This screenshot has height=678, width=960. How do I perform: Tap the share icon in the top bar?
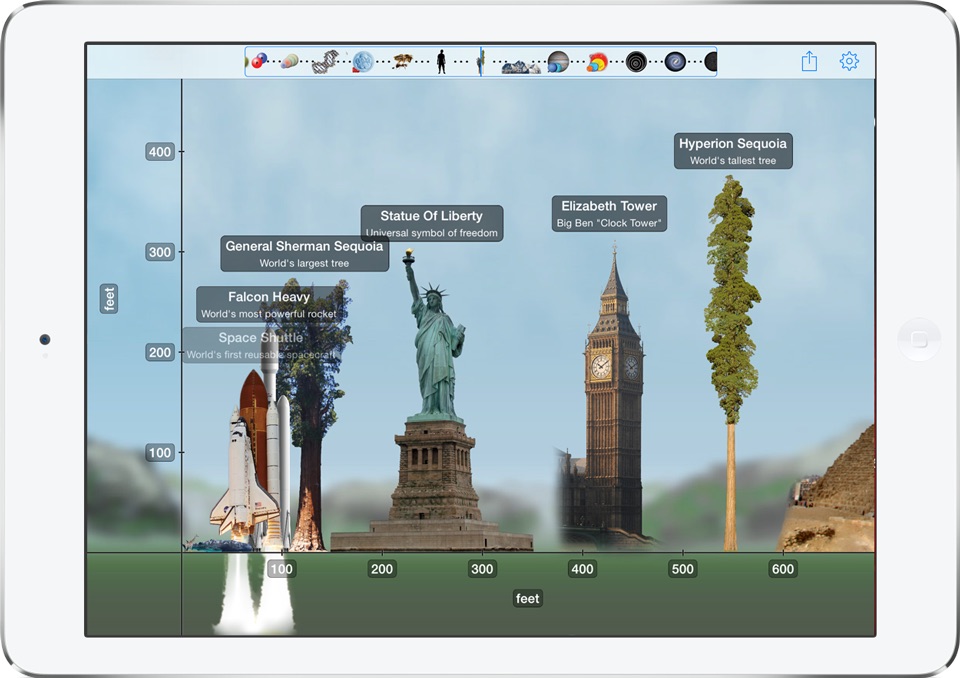pos(809,62)
